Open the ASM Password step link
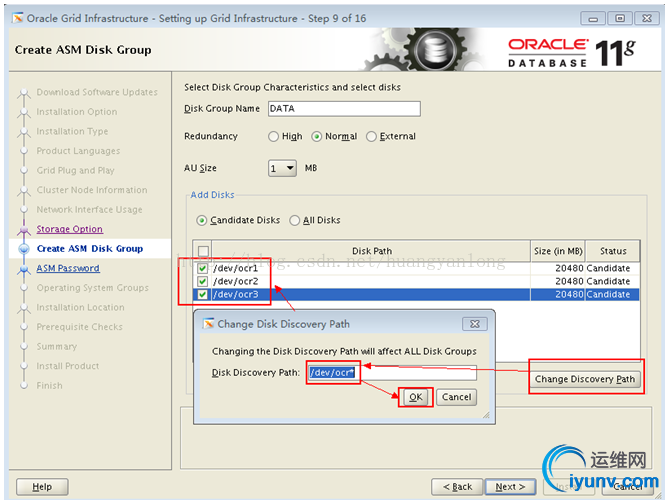Screen dimensions: 665x500 [68, 268]
